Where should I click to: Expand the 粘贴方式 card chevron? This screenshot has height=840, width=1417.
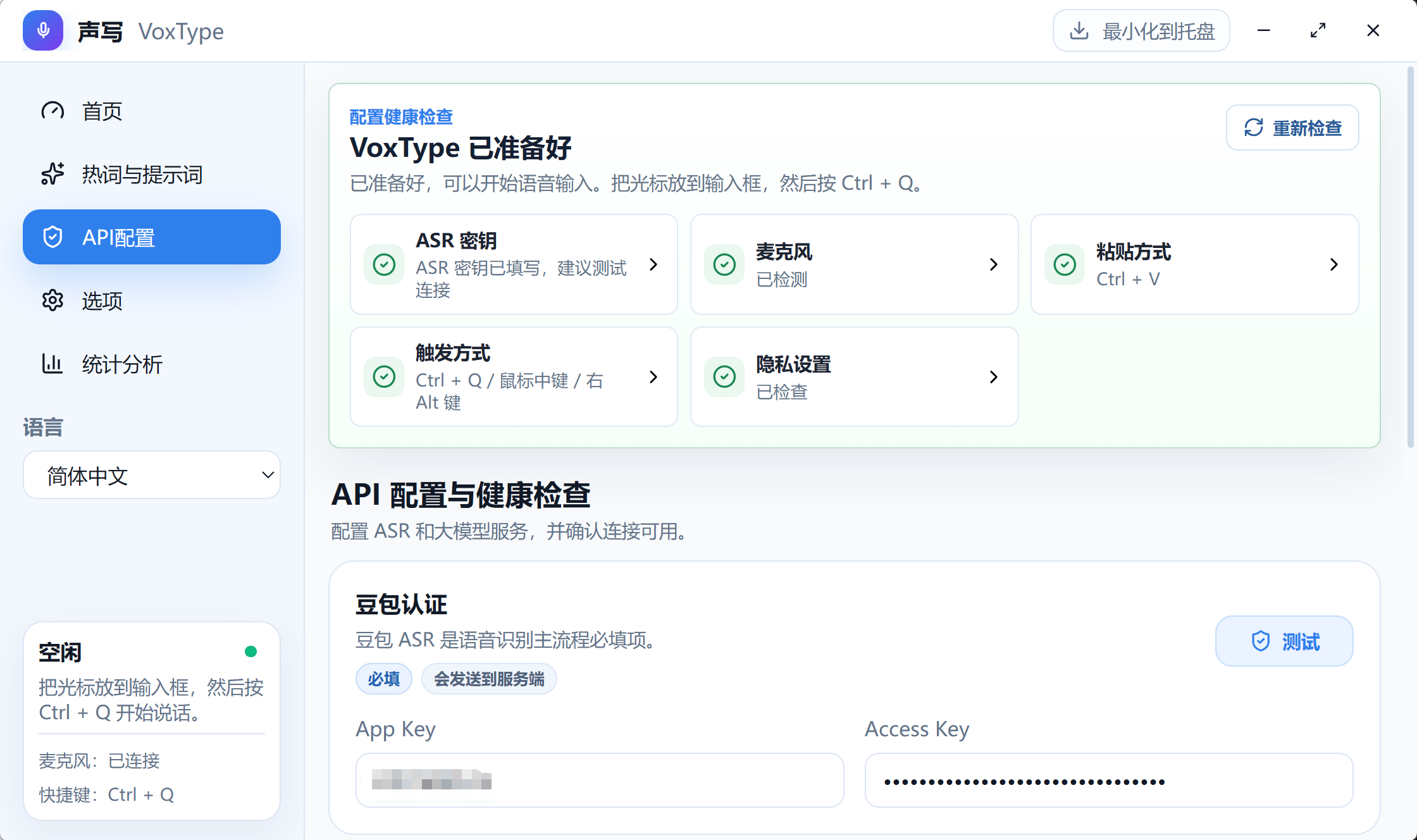tap(1334, 264)
